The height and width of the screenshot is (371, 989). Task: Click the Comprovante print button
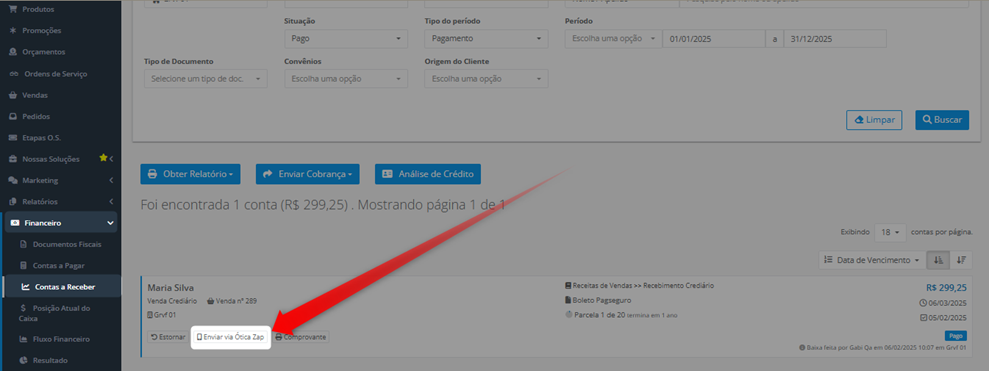(x=301, y=337)
